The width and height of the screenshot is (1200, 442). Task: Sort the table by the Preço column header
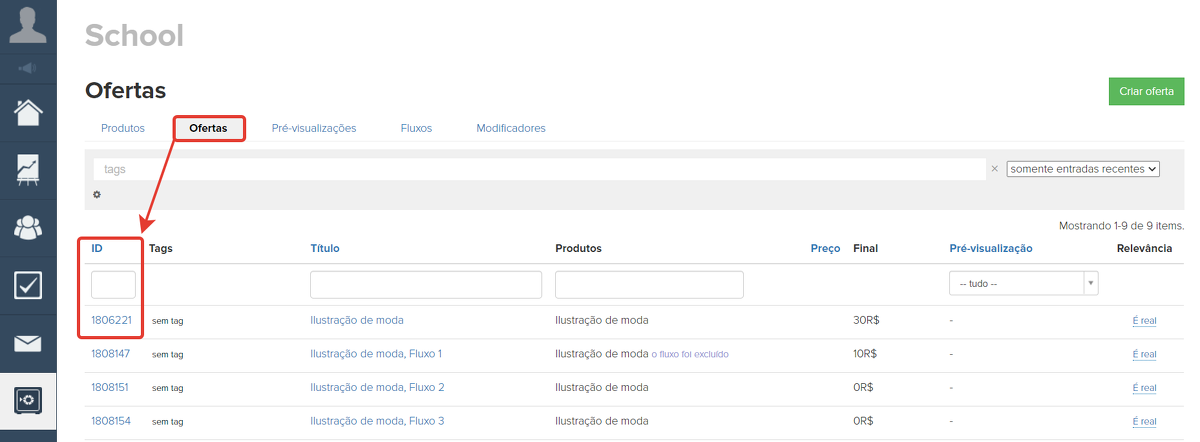[x=824, y=248]
